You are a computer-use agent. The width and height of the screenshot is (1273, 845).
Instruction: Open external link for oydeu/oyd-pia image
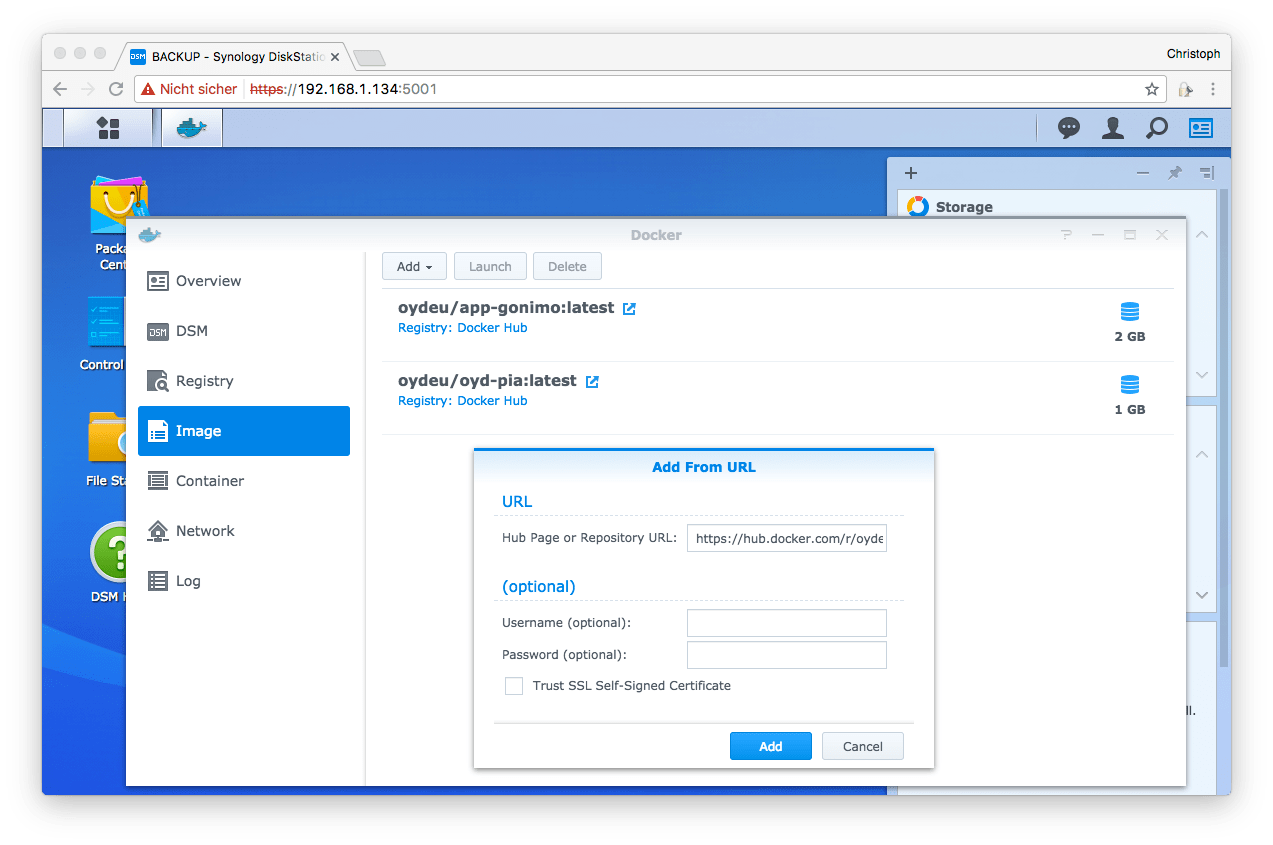(592, 382)
